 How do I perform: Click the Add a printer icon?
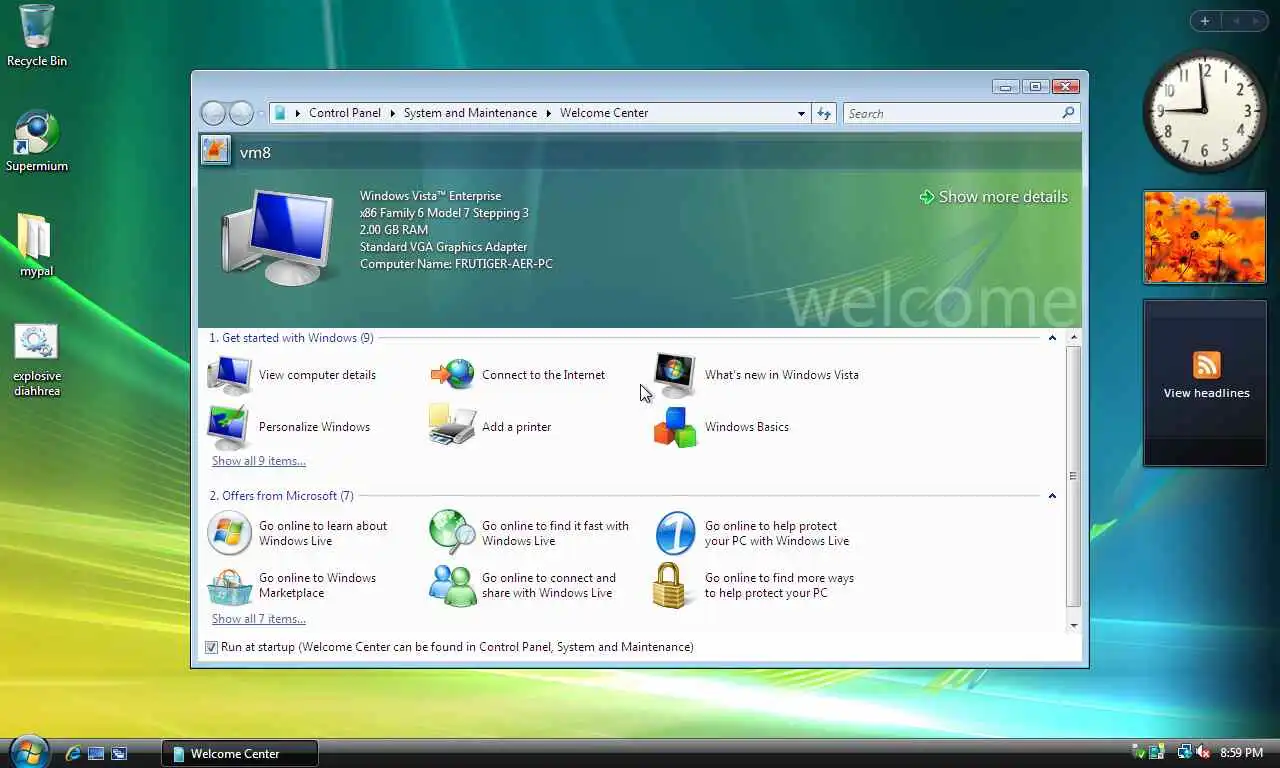pyautogui.click(x=452, y=425)
